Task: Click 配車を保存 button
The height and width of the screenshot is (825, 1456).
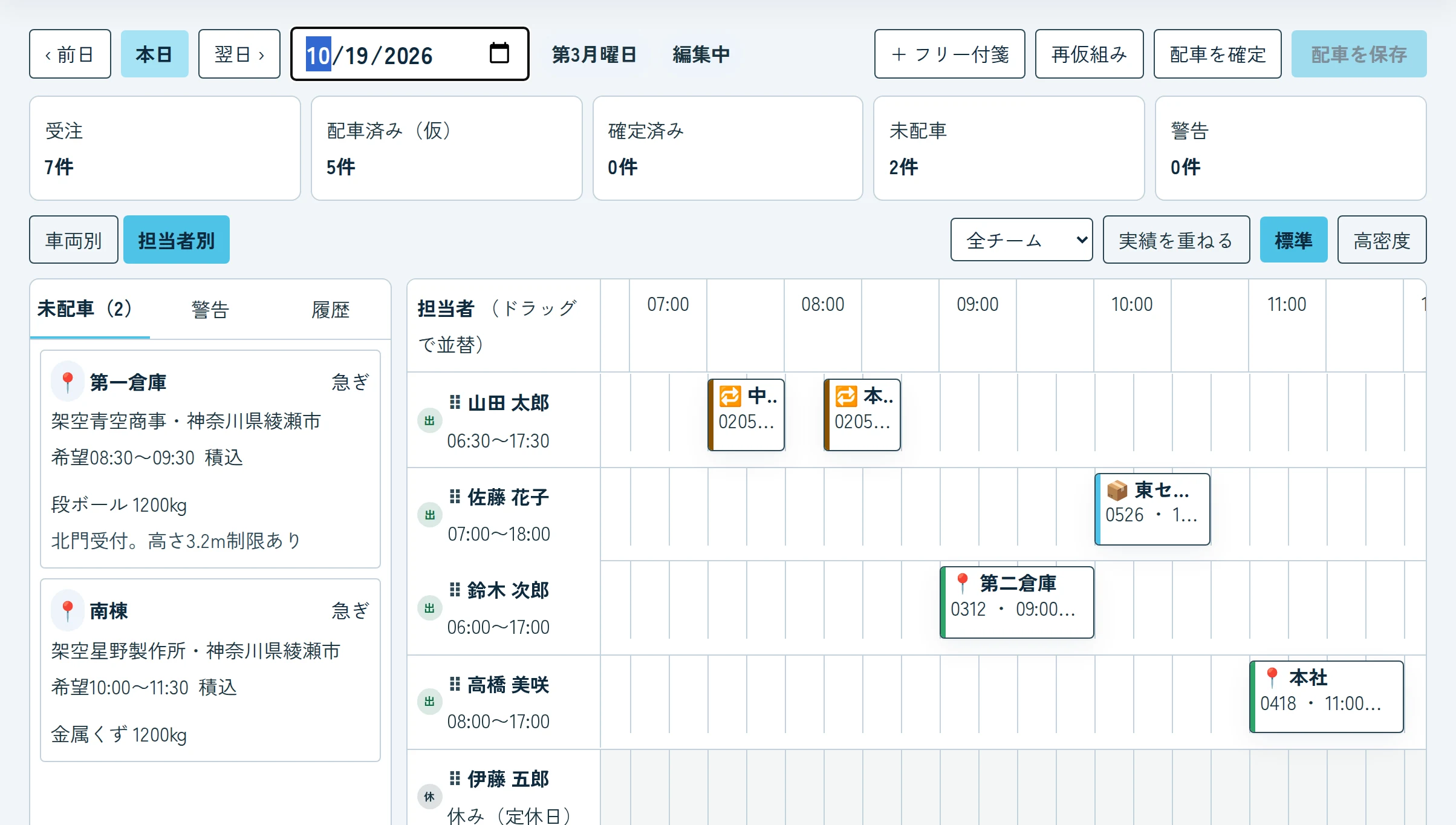Action: [1359, 54]
